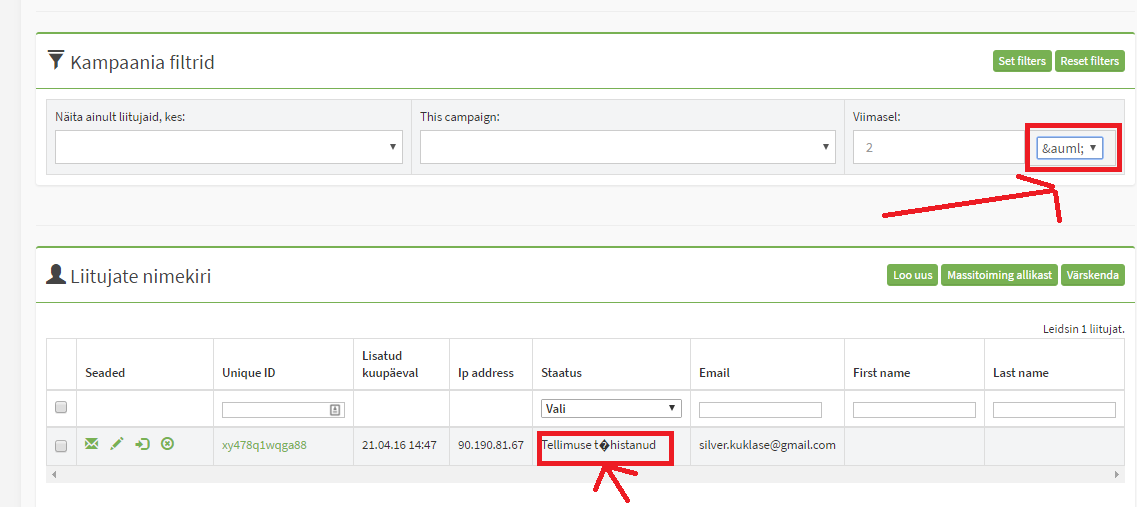Image resolution: width=1137 pixels, height=507 pixels.
Task: Click the small icon inside Unique ID filter
Action: (x=335, y=410)
